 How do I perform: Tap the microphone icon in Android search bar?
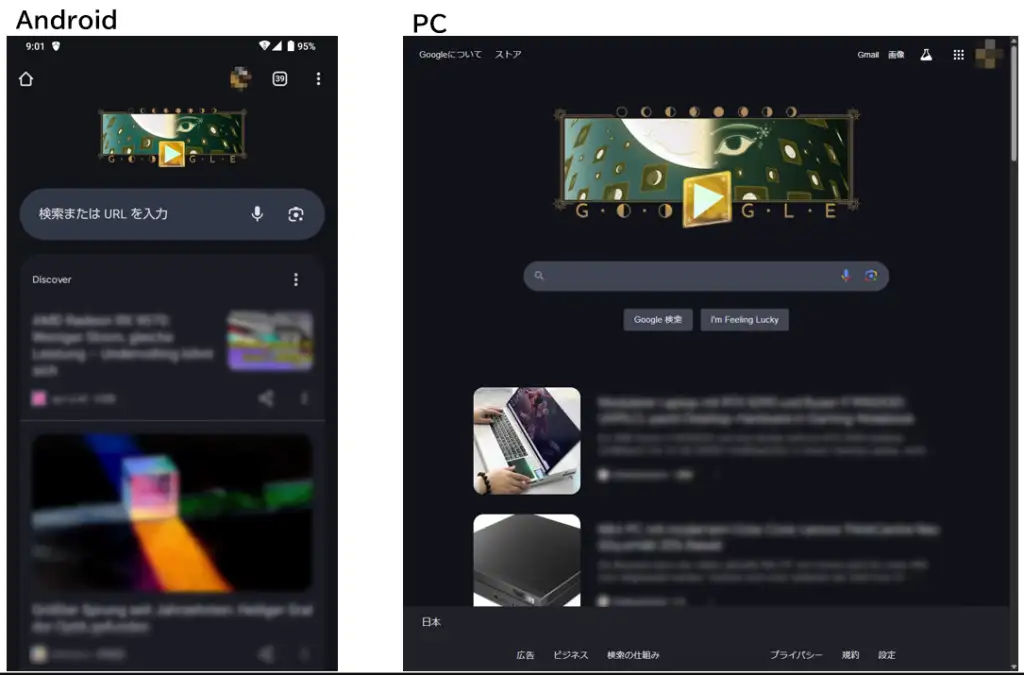(x=257, y=214)
